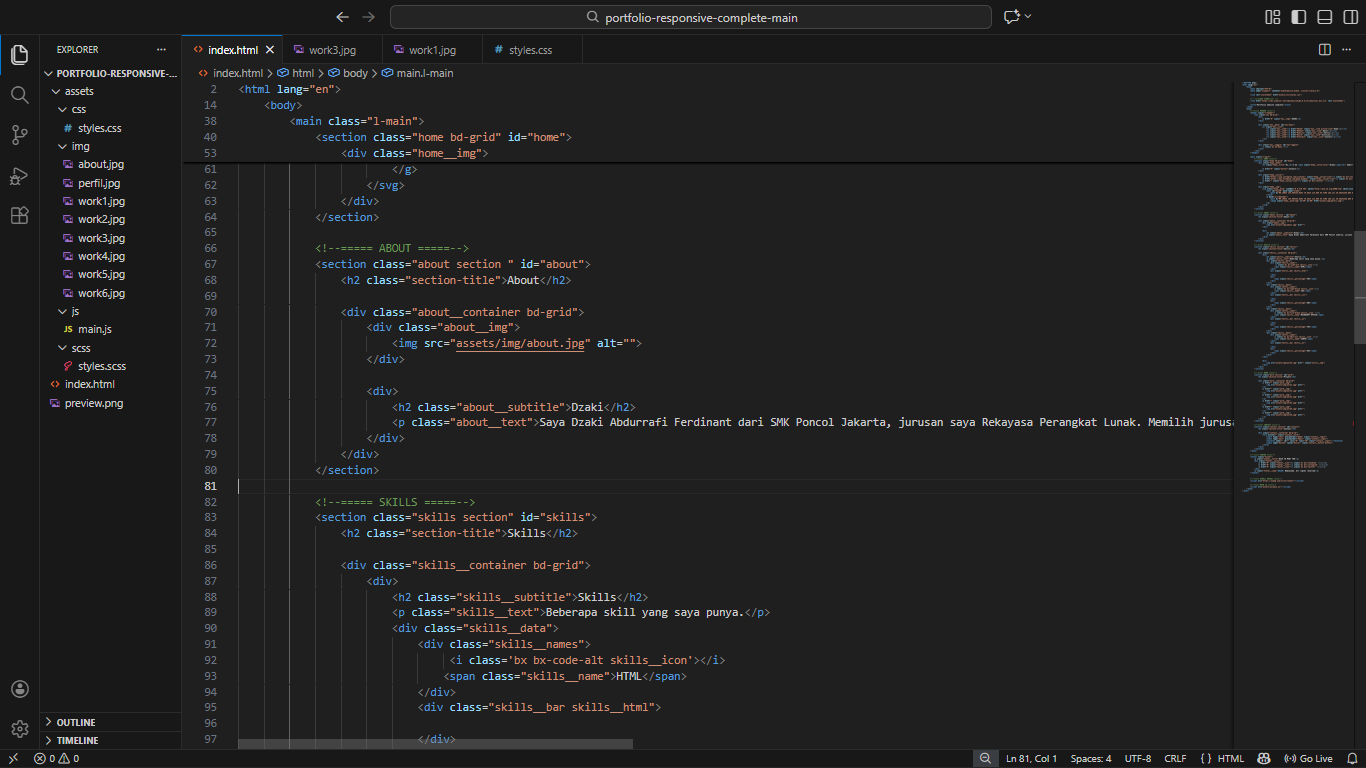Viewport: 1366px width, 768px height.
Task: Open main.js in the explorer
Action: tap(94, 329)
